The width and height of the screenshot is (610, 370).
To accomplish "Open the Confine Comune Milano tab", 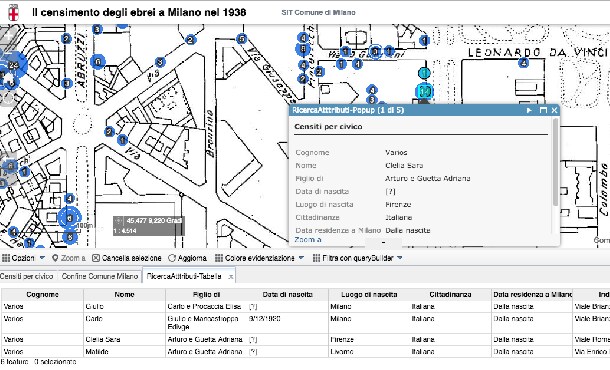I will click(100, 276).
